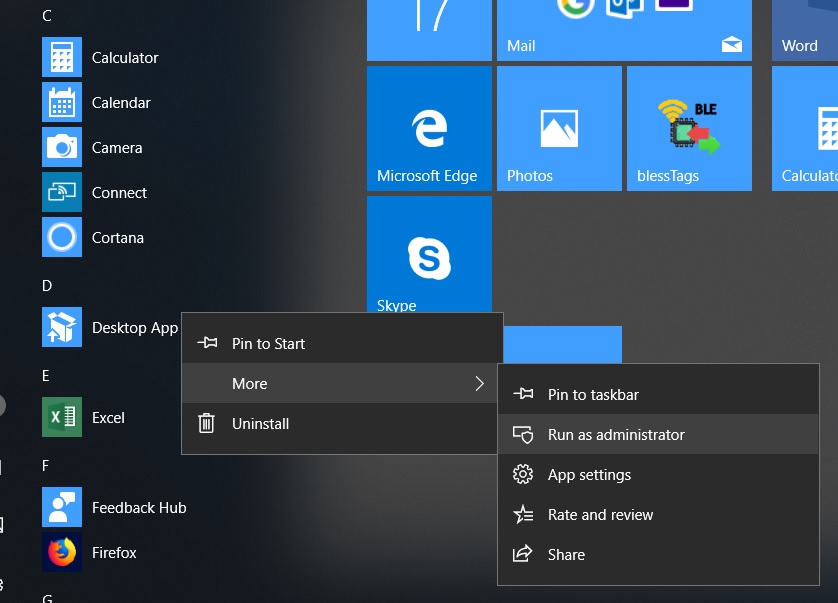Click the star icon for Rate and review
The image size is (838, 603).
click(x=523, y=514)
